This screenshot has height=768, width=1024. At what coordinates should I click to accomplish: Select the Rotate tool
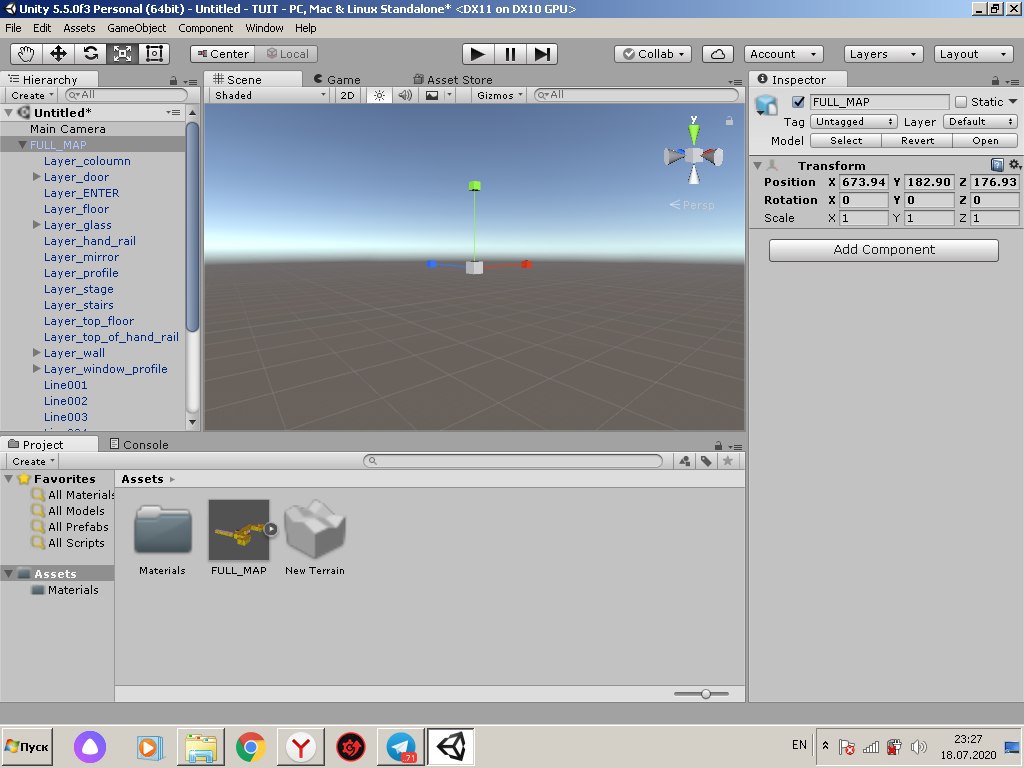90,54
